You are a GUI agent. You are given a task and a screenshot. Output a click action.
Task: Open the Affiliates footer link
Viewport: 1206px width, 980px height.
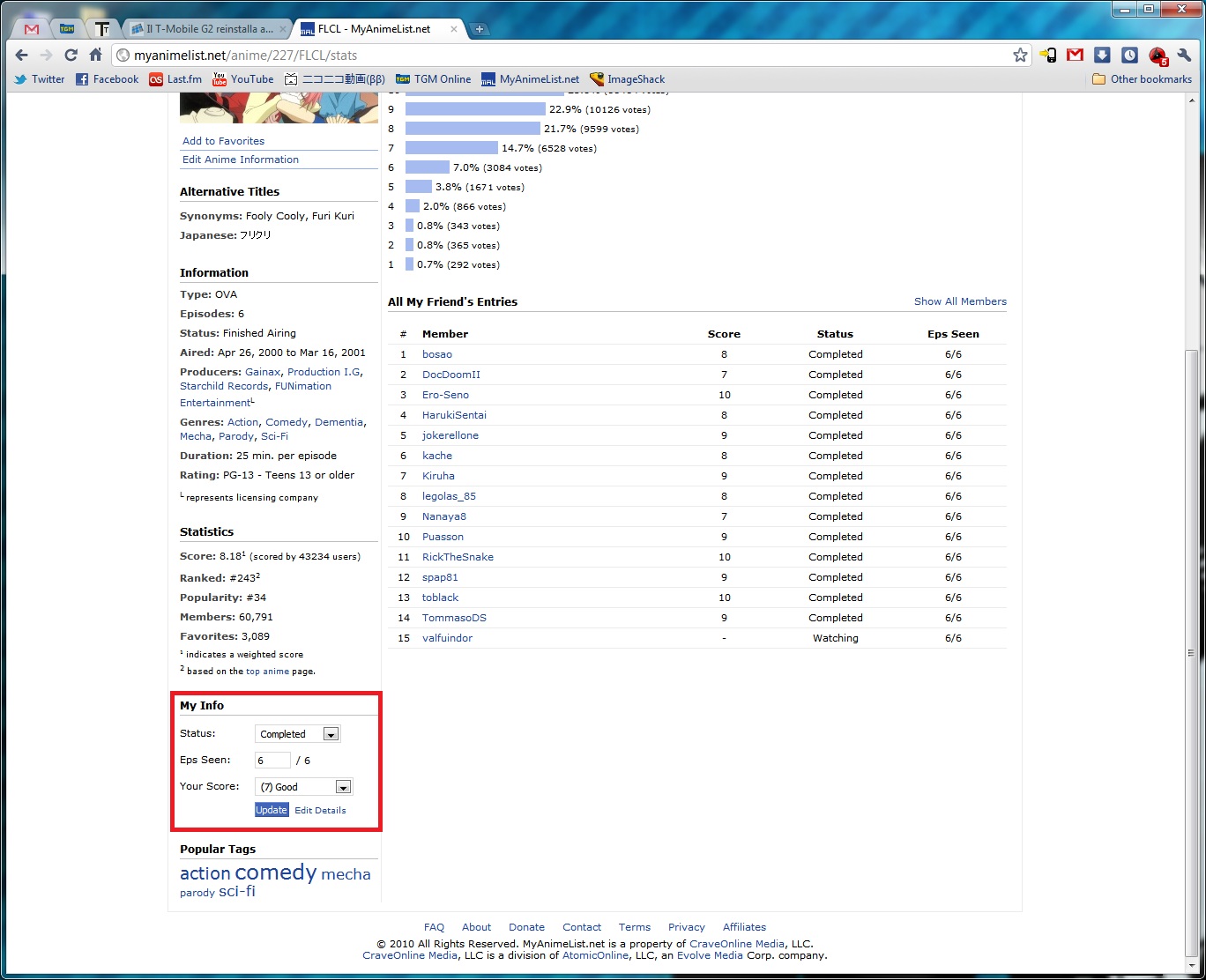[x=744, y=927]
